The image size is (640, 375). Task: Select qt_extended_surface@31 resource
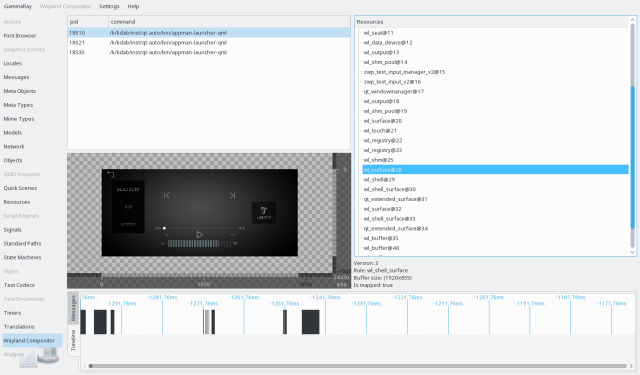click(396, 199)
